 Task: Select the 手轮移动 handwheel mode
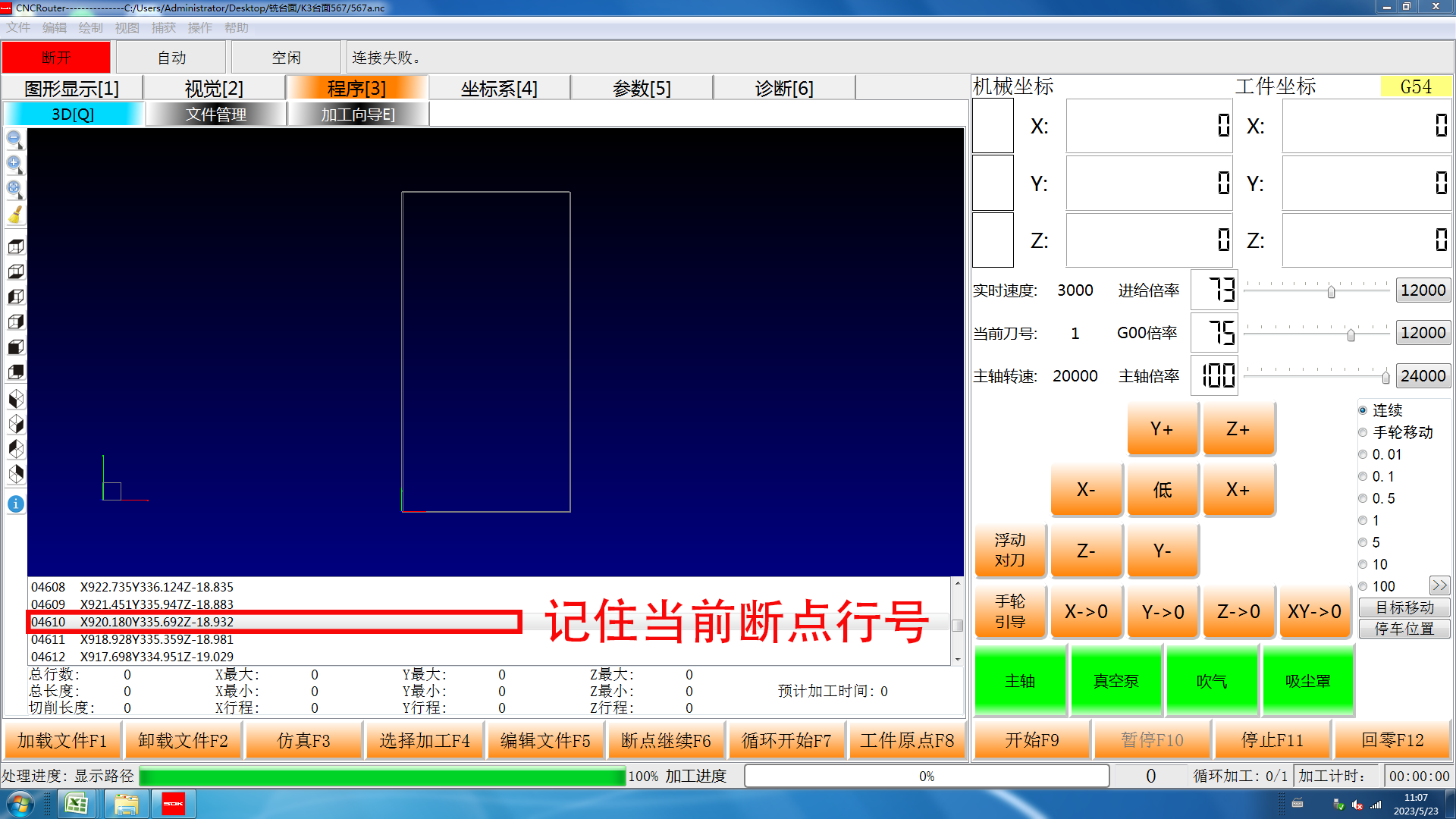point(1363,432)
